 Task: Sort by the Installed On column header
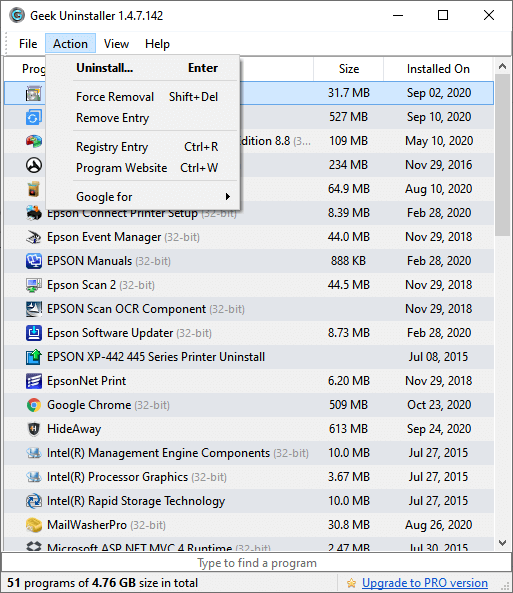438,69
